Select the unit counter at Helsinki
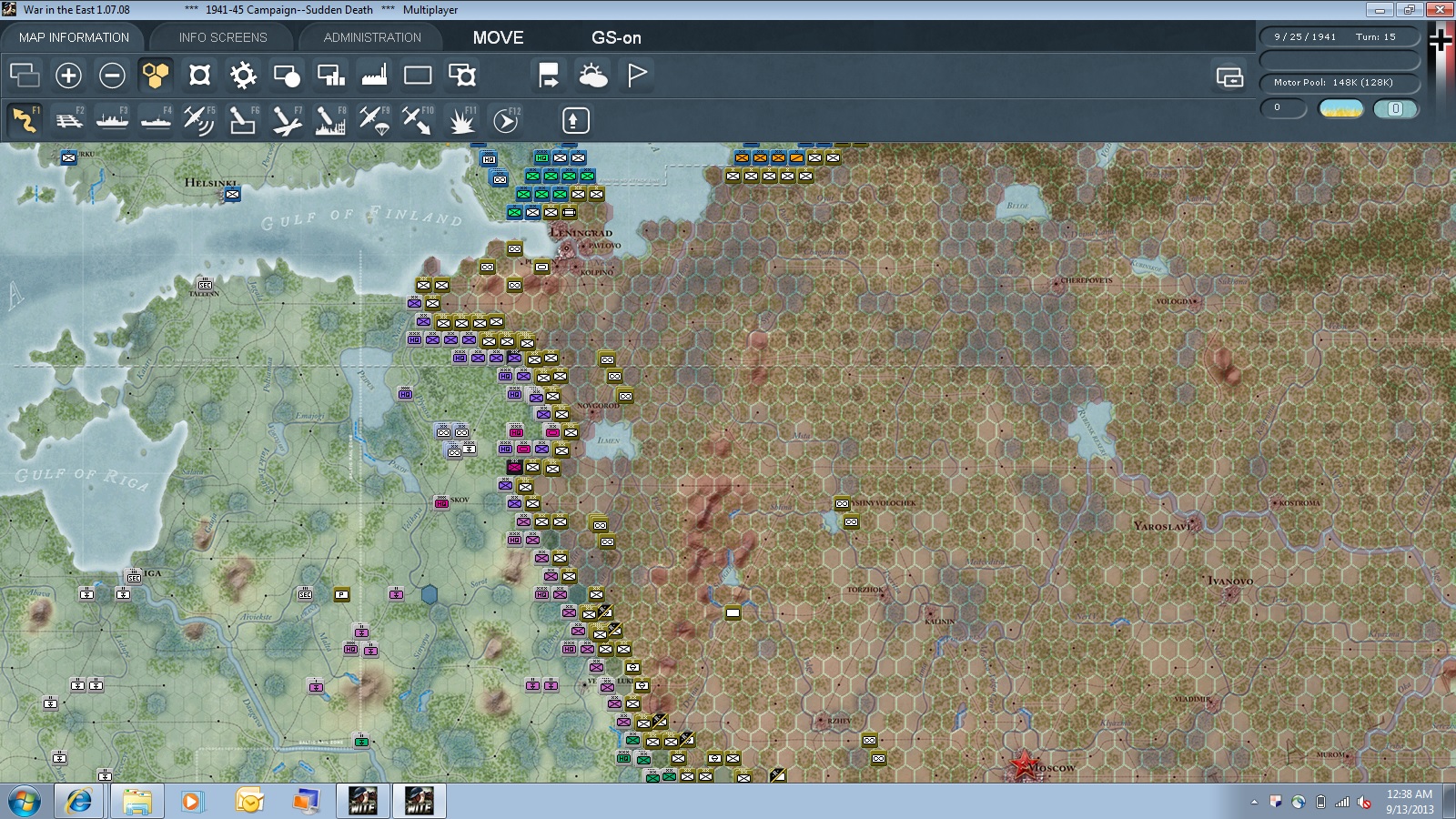Image resolution: width=1456 pixels, height=819 pixels. click(233, 194)
